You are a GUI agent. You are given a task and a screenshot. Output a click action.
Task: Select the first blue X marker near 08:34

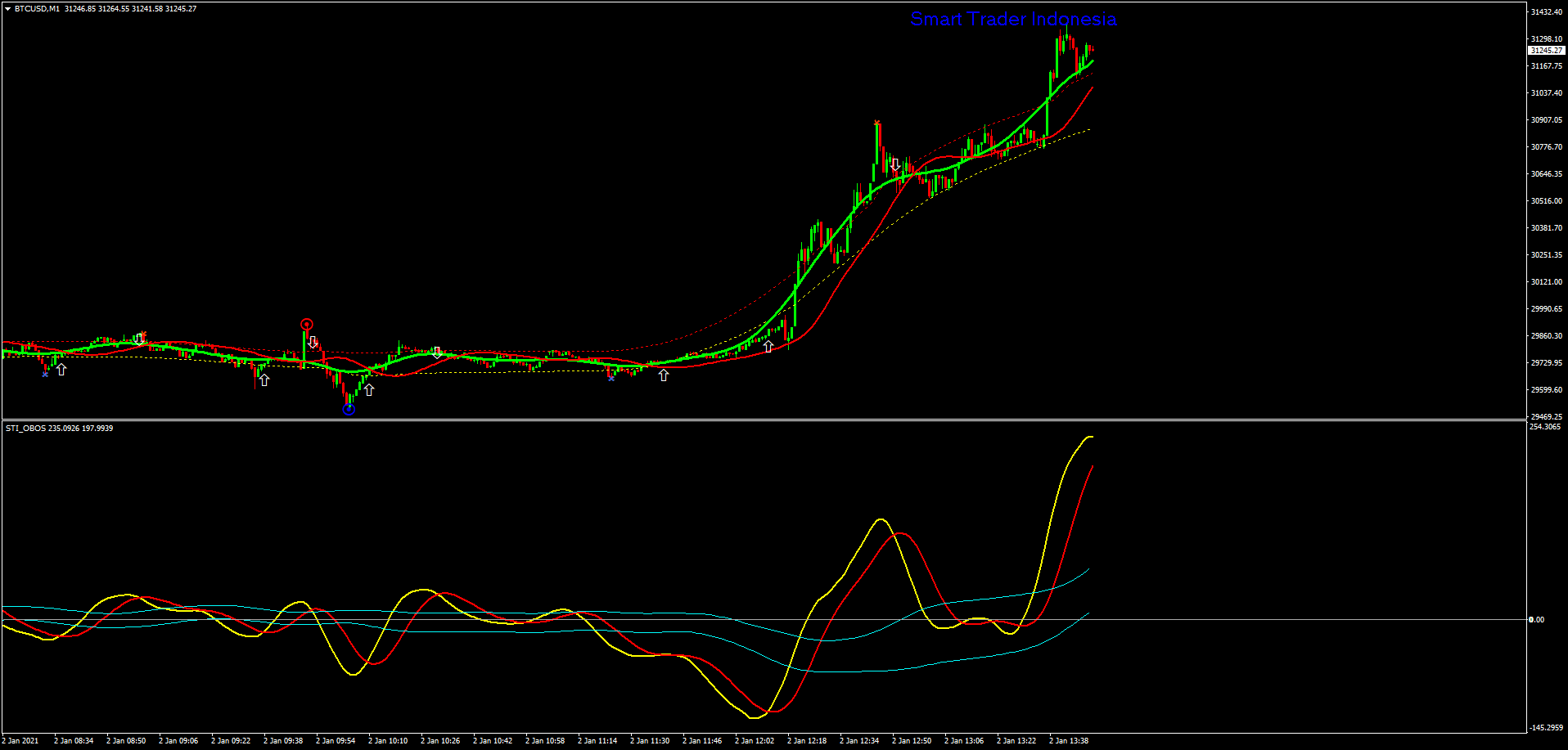click(45, 374)
